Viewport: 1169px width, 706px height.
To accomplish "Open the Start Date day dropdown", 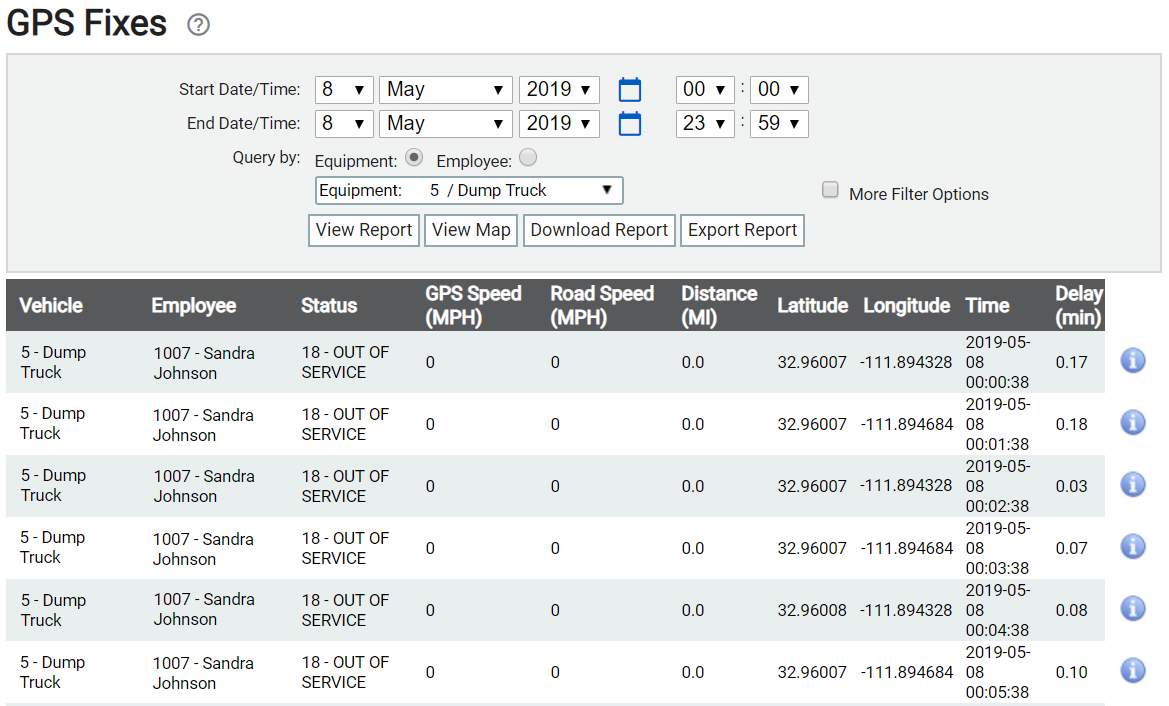I will pos(344,89).
